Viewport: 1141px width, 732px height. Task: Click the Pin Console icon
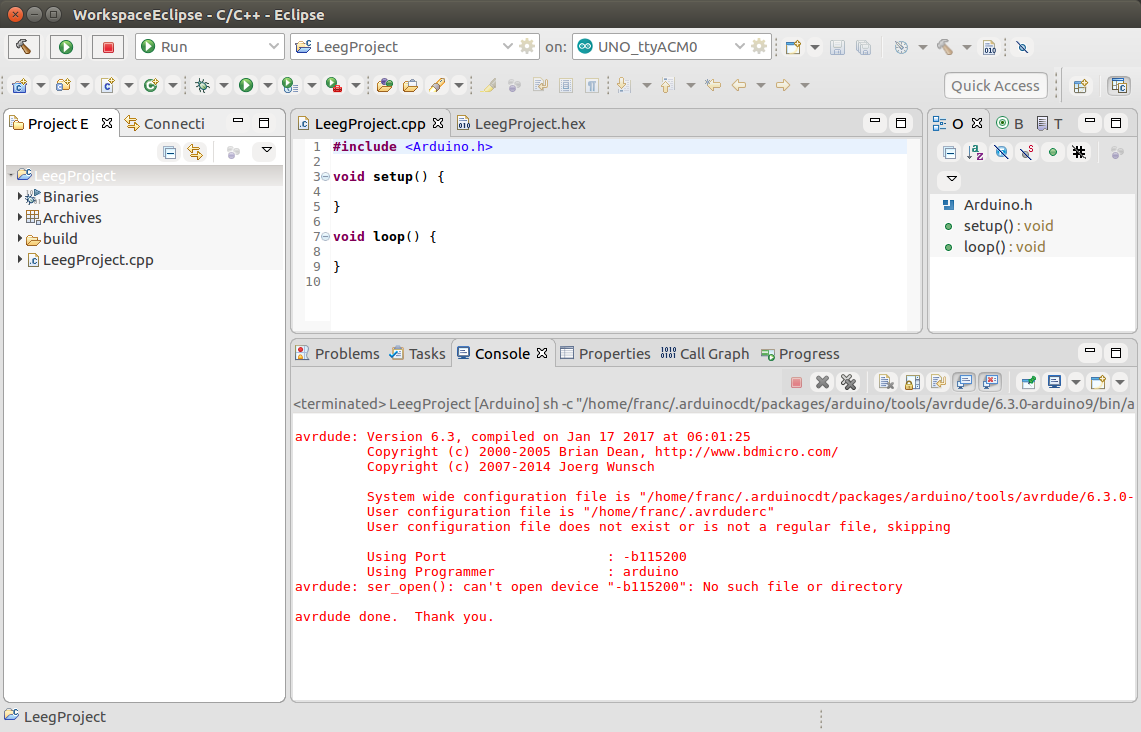coord(1028,382)
